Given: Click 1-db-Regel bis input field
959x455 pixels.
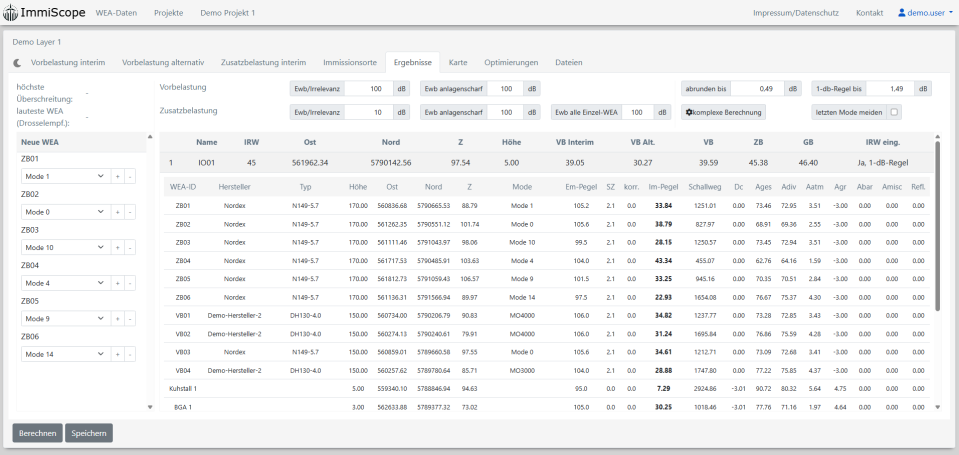Looking at the screenshot, I should pyautogui.click(x=889, y=89).
